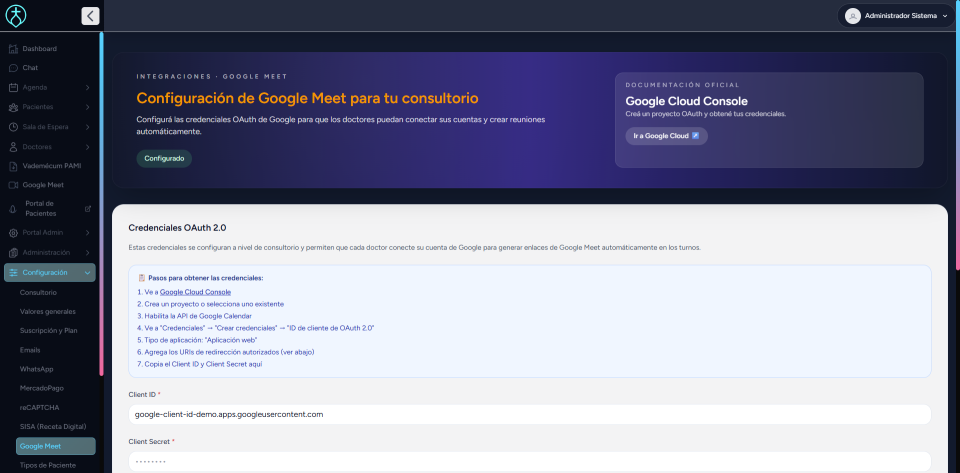Open the Administrador Sistema user dropdown
The width and height of the screenshot is (960, 473).
tap(896, 16)
